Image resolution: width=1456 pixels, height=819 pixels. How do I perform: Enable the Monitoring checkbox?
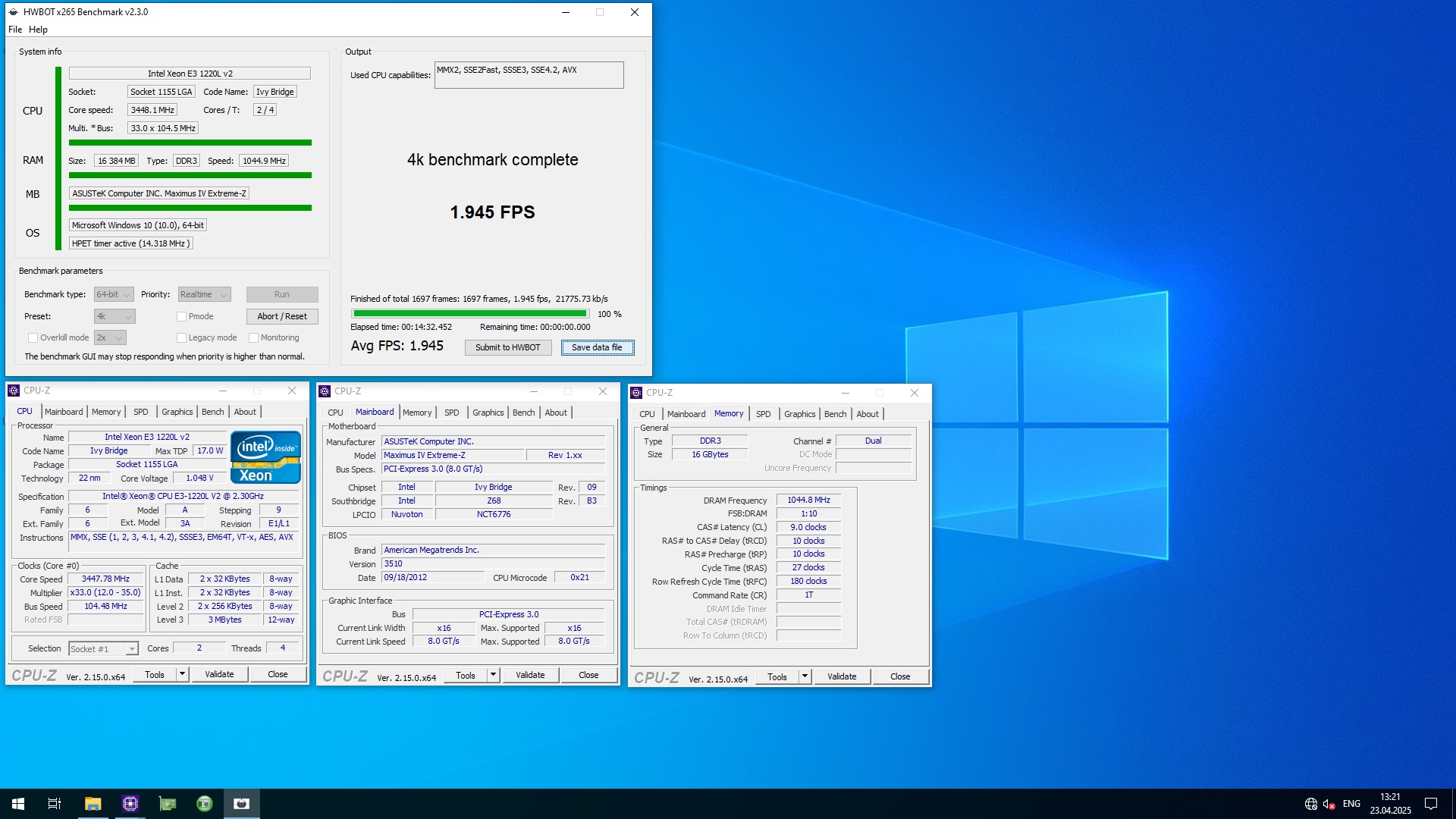(x=254, y=337)
